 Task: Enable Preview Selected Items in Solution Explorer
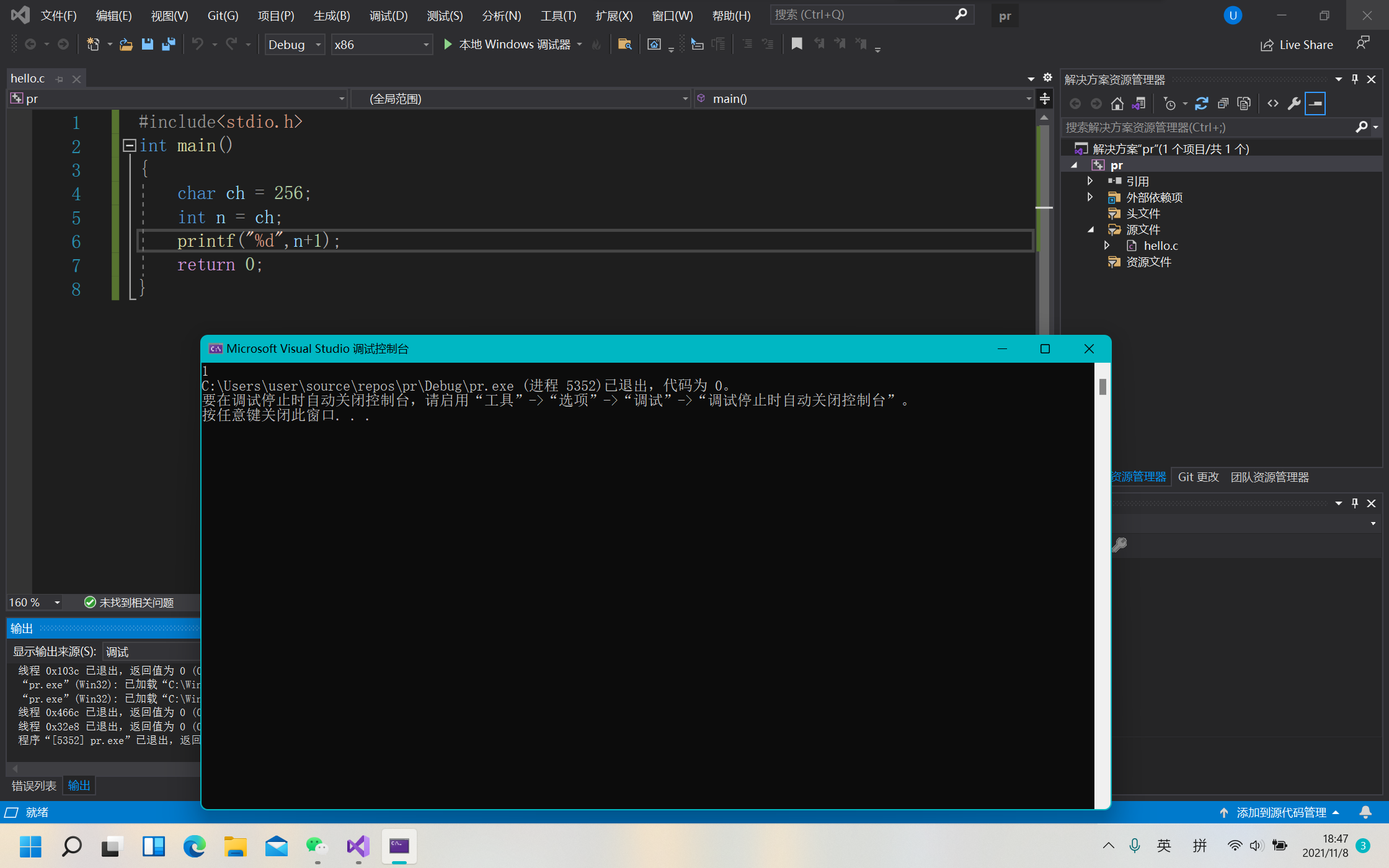point(1315,103)
